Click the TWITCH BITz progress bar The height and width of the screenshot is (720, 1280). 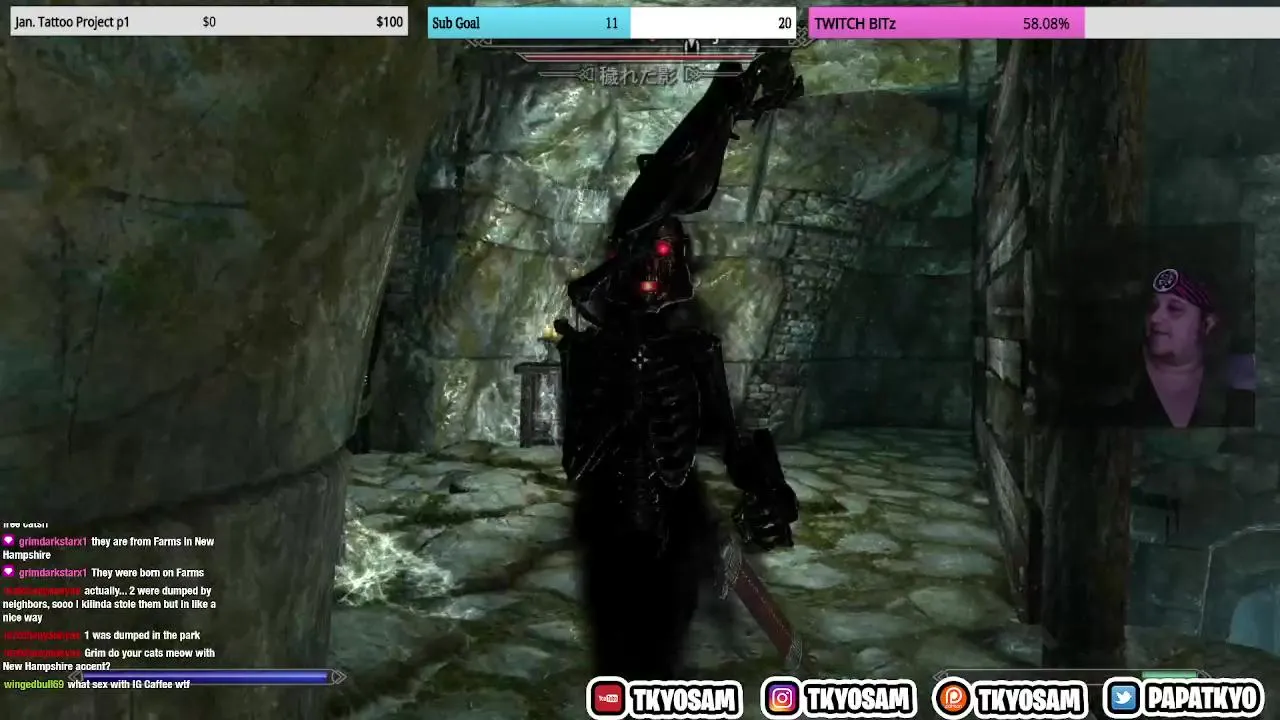coord(1044,23)
